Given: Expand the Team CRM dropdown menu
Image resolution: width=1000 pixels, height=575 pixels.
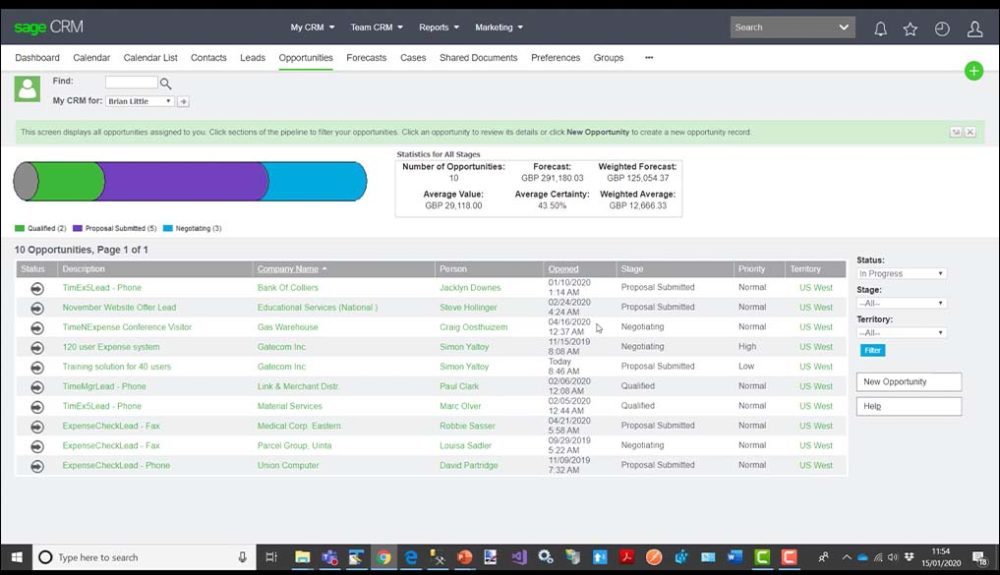Looking at the screenshot, I should point(376,27).
